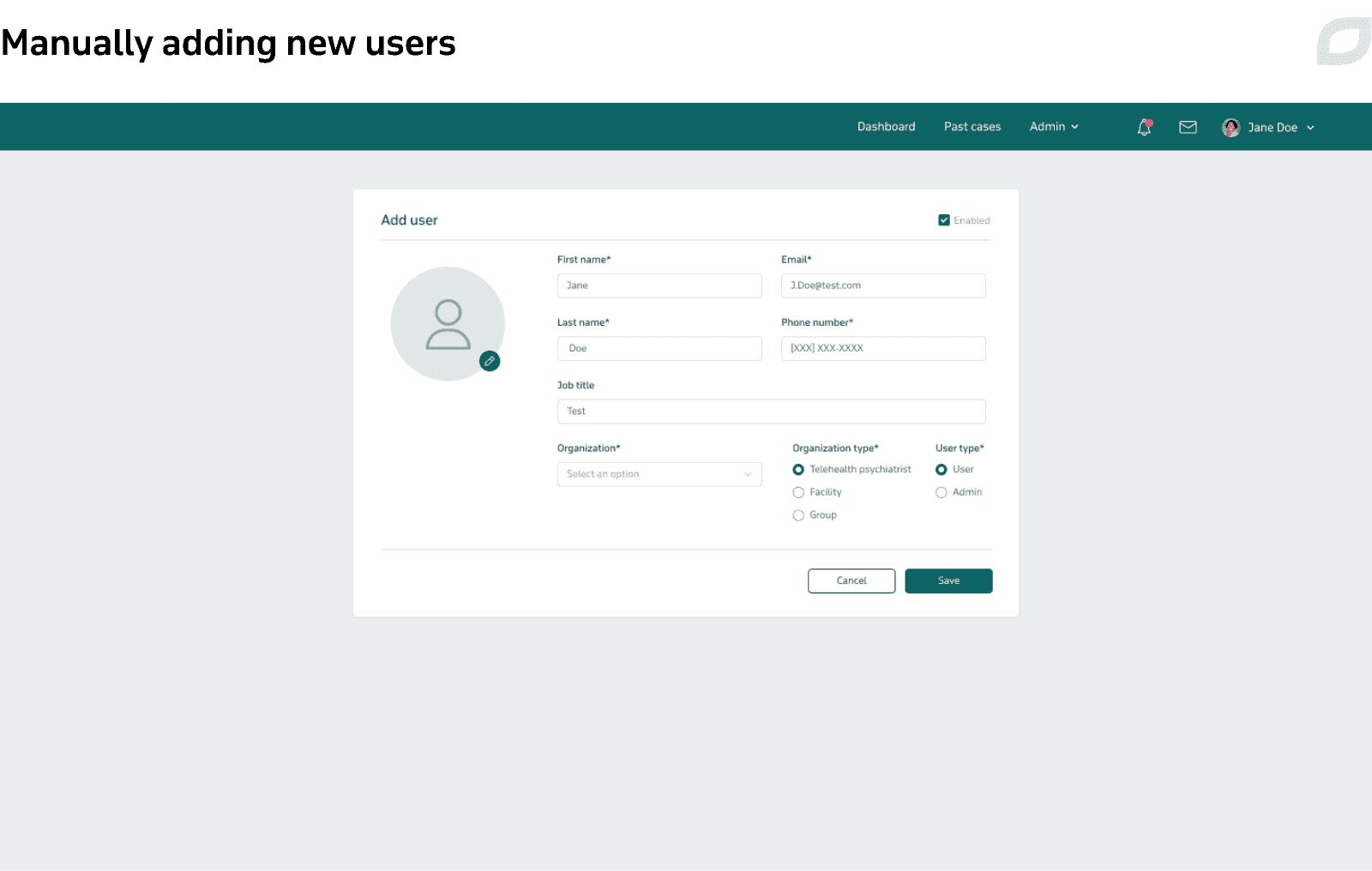Image resolution: width=1372 pixels, height=871 pixels.
Task: Click the Save button
Action: (948, 580)
